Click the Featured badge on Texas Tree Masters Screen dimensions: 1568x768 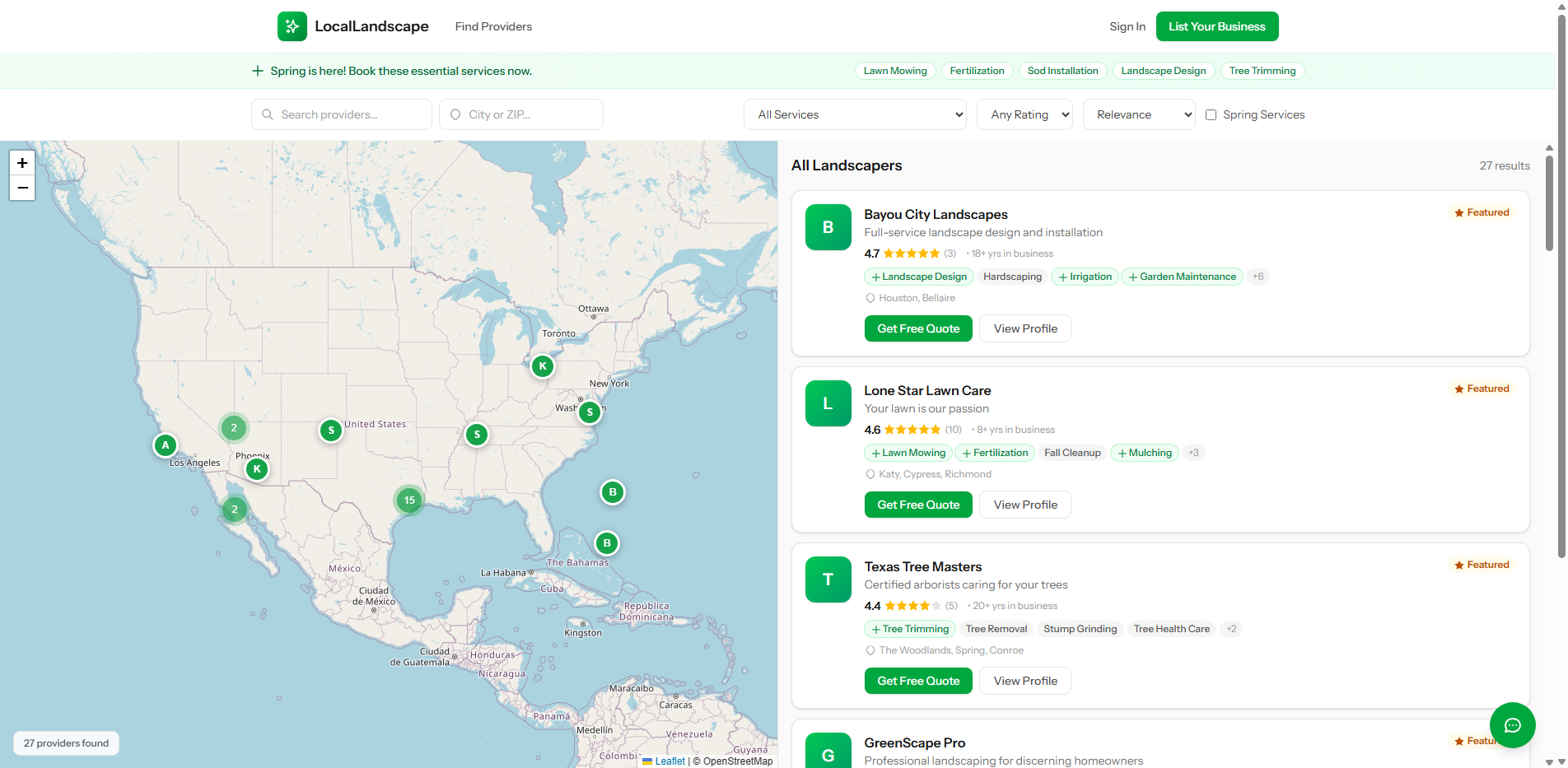pyautogui.click(x=1482, y=565)
